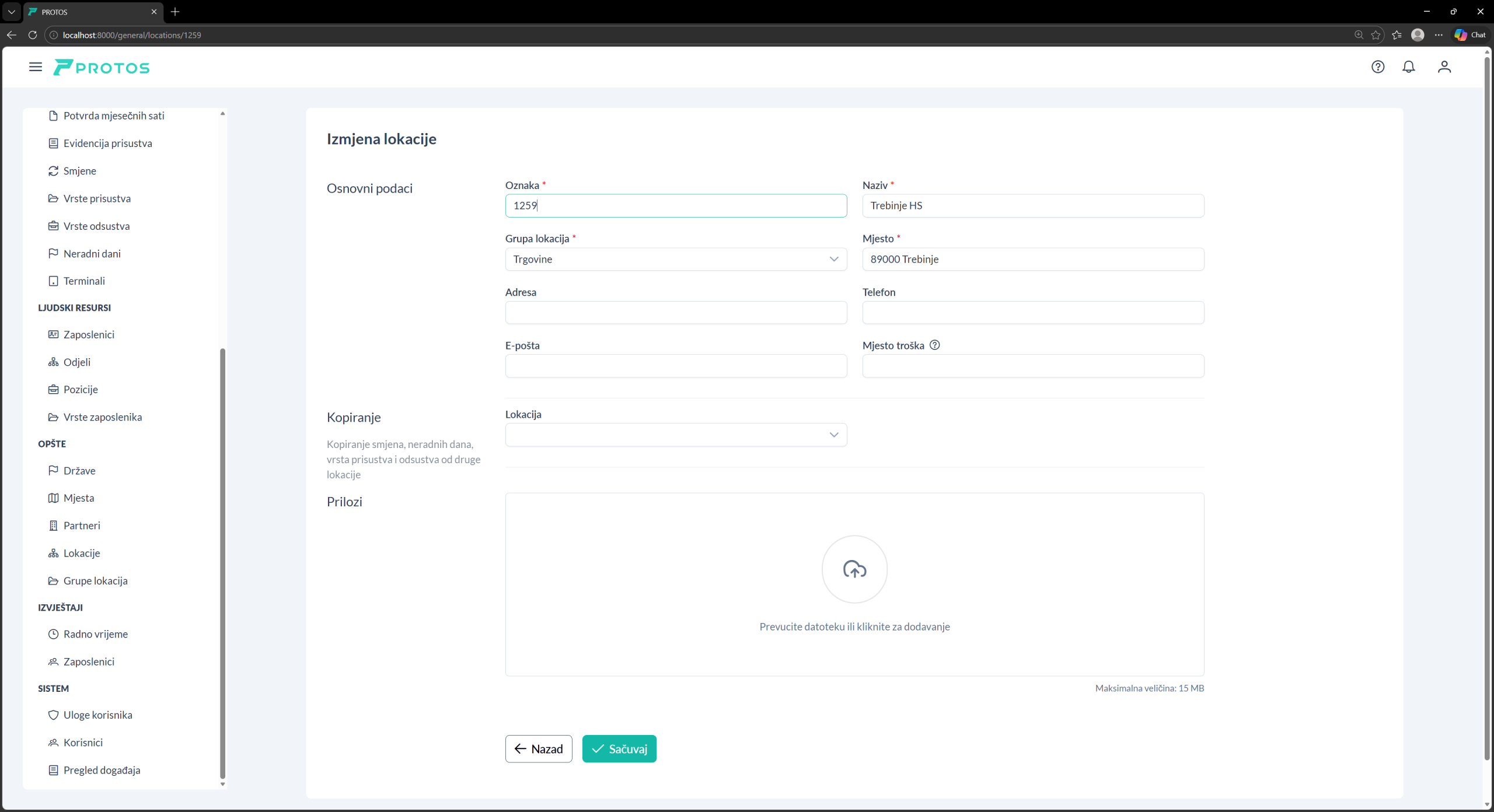Expand the Grupa lokacija dropdown
This screenshot has height=812, width=1494.
pos(676,260)
